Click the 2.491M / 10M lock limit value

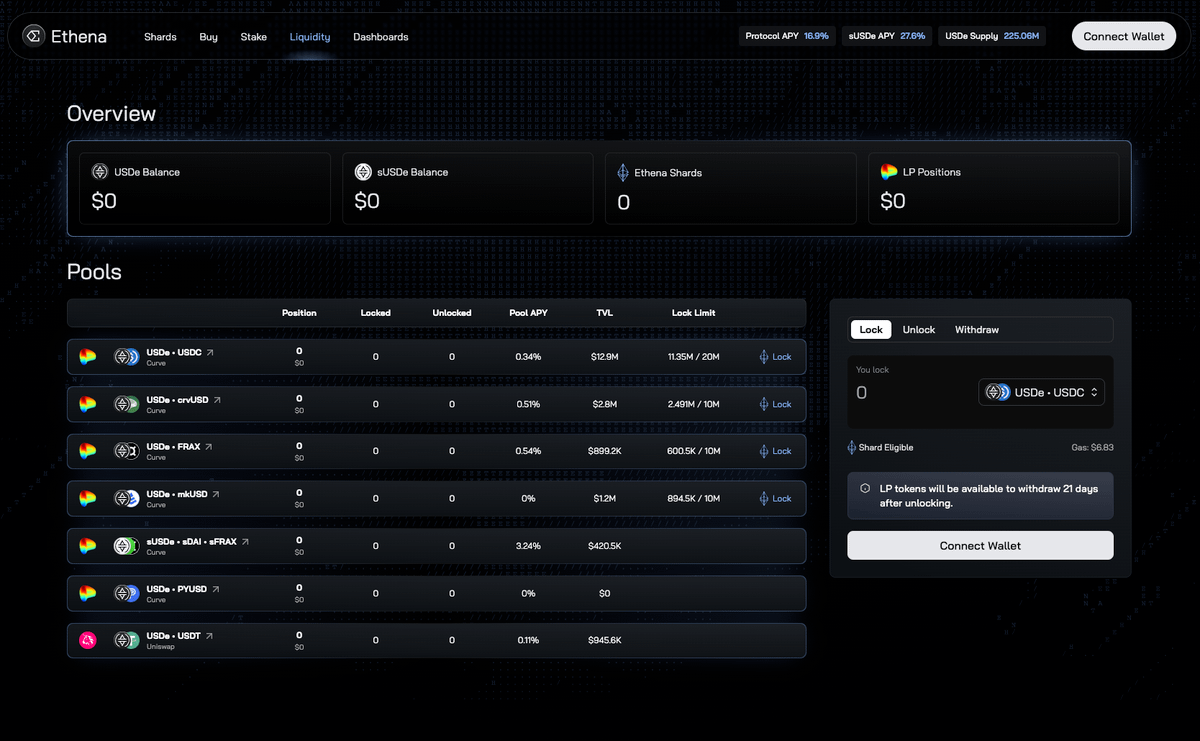click(x=693, y=404)
